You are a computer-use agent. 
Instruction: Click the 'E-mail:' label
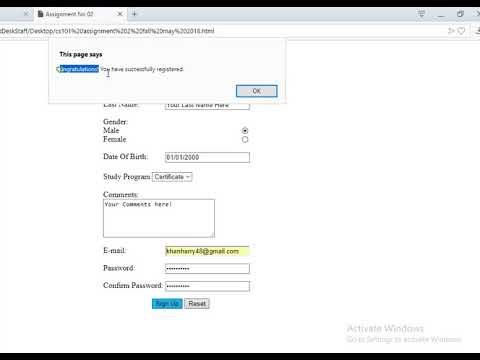click(115, 250)
